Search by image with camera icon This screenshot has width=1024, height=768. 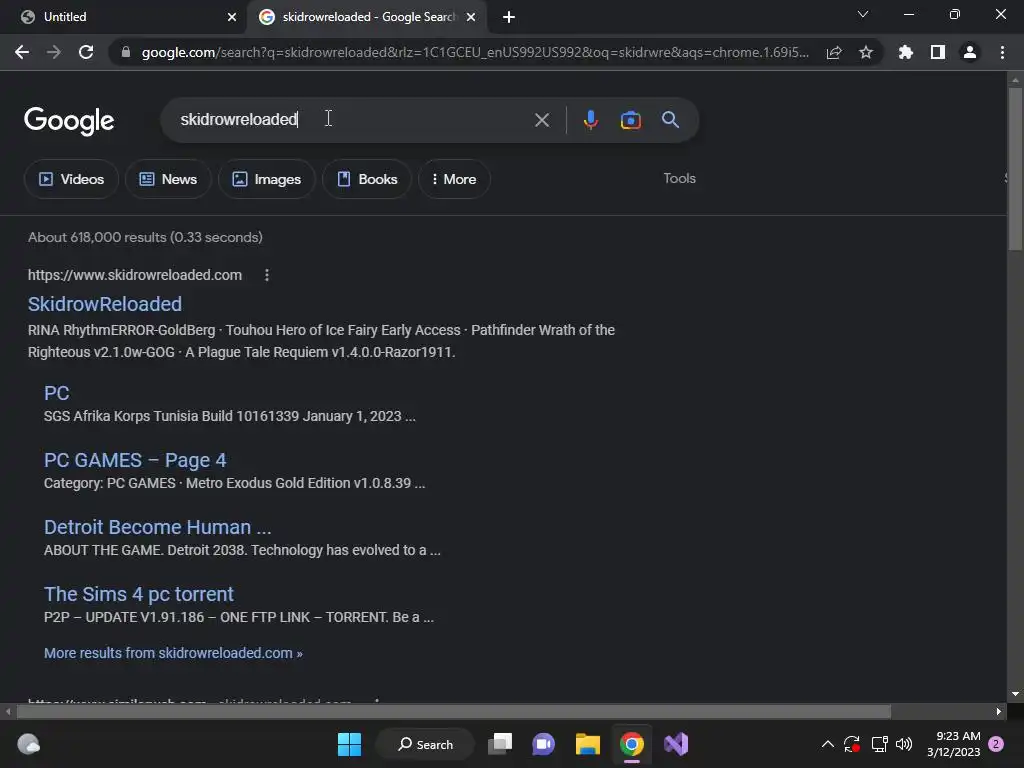tap(630, 120)
